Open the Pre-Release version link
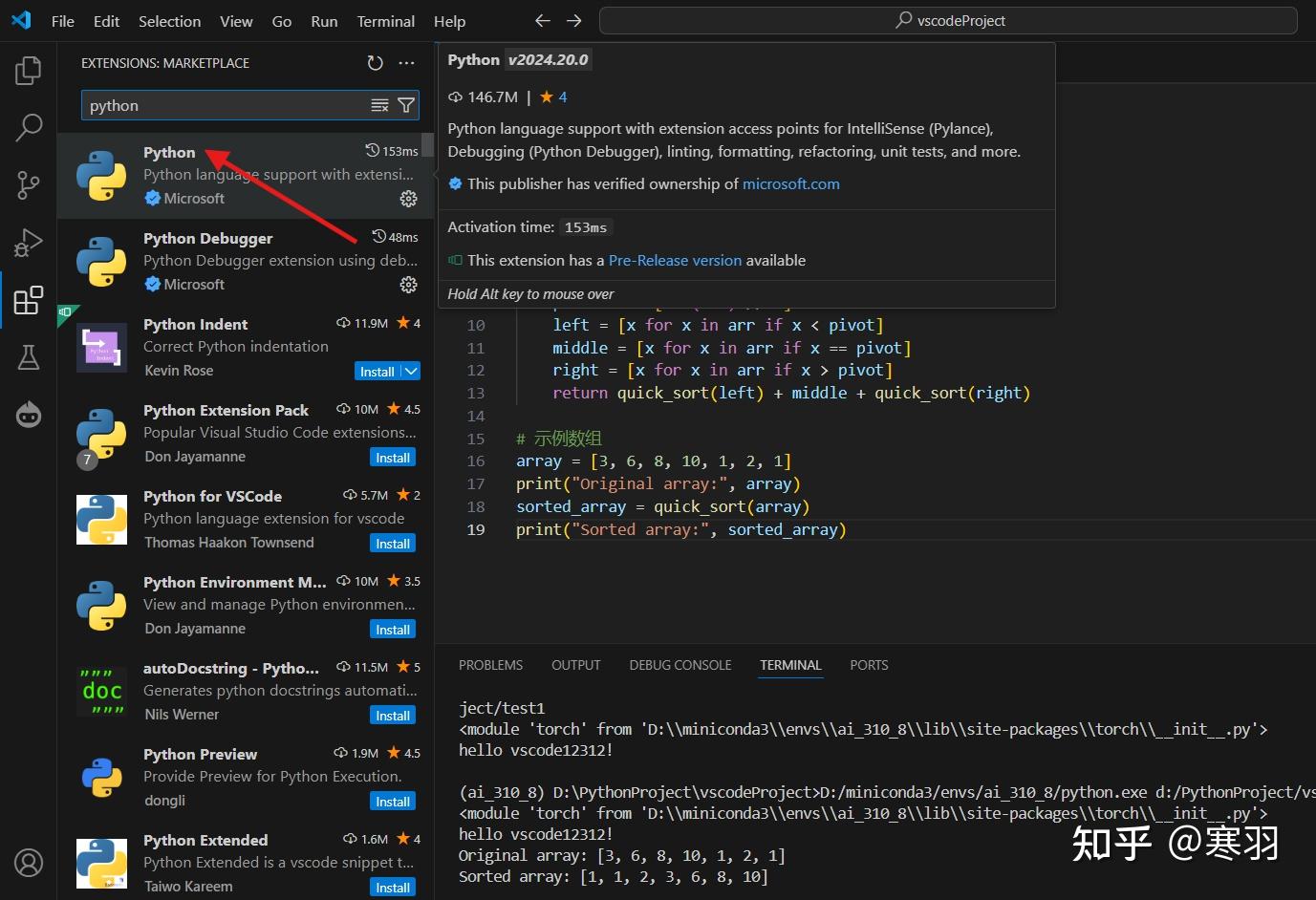This screenshot has width=1316, height=900. click(x=675, y=260)
